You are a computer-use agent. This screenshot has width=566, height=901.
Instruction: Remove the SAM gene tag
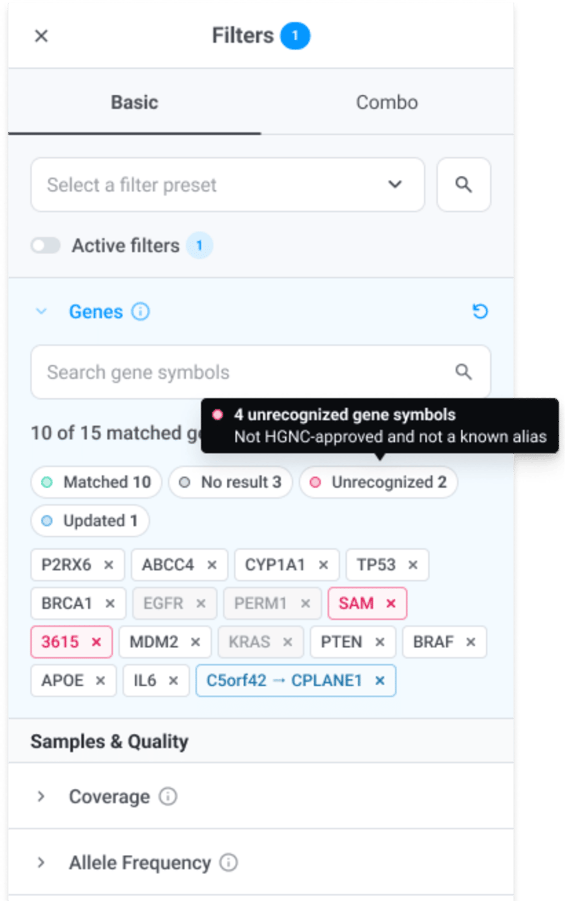391,603
